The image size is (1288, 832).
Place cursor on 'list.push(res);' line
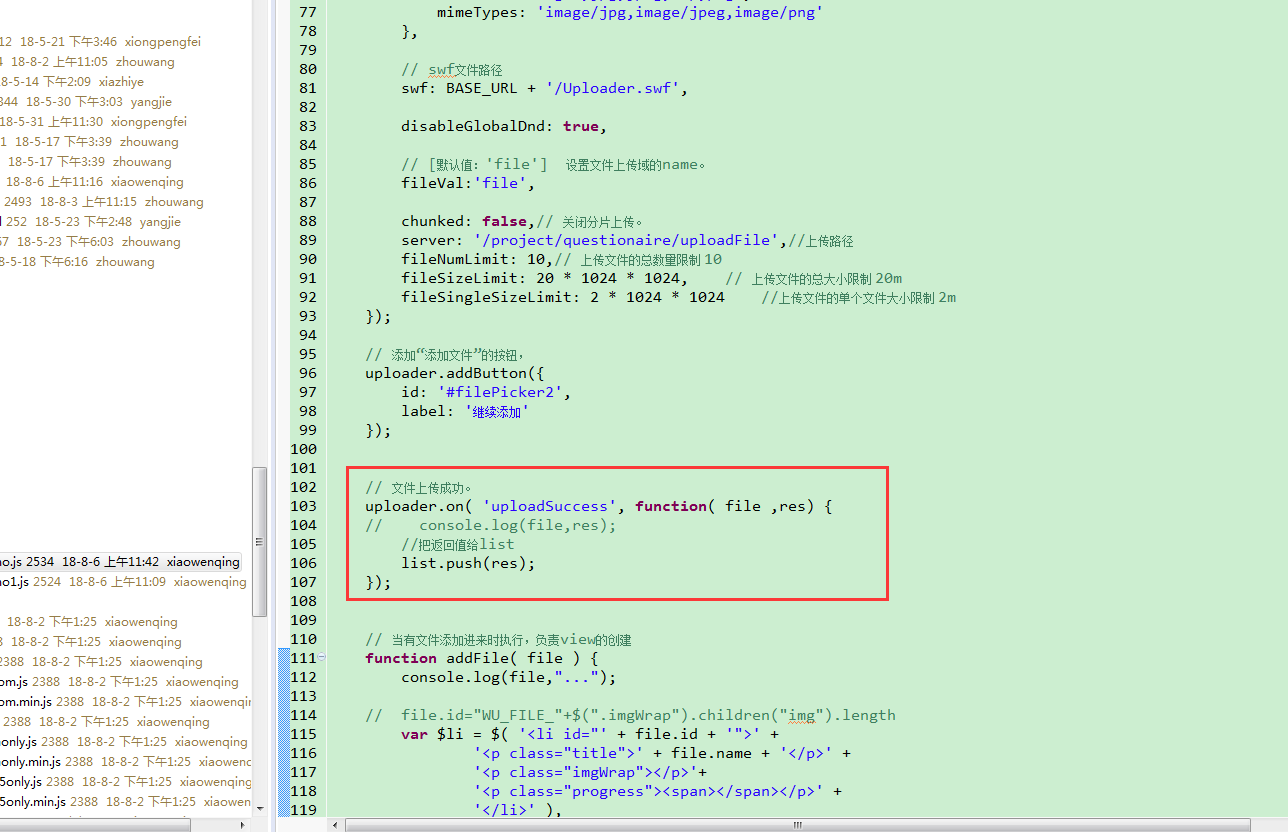(468, 563)
